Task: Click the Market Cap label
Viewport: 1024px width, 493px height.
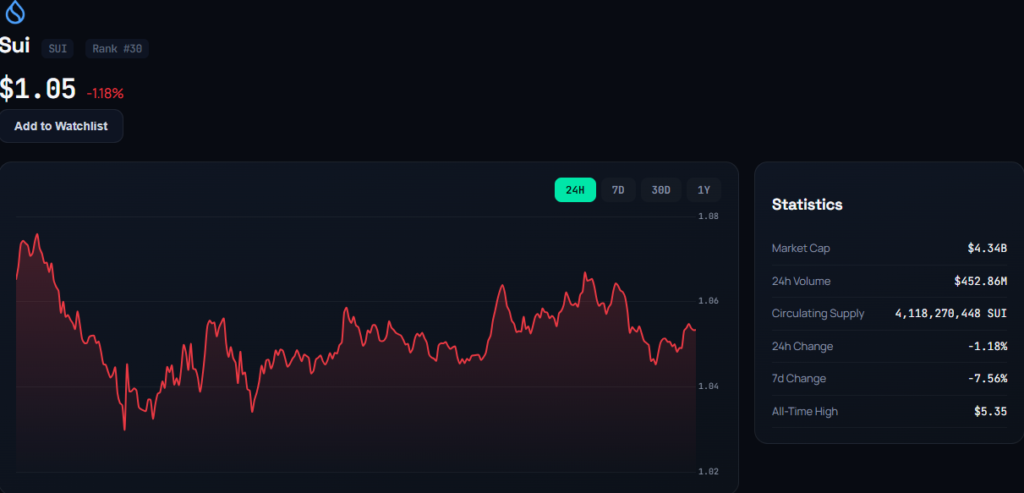Action: (801, 248)
